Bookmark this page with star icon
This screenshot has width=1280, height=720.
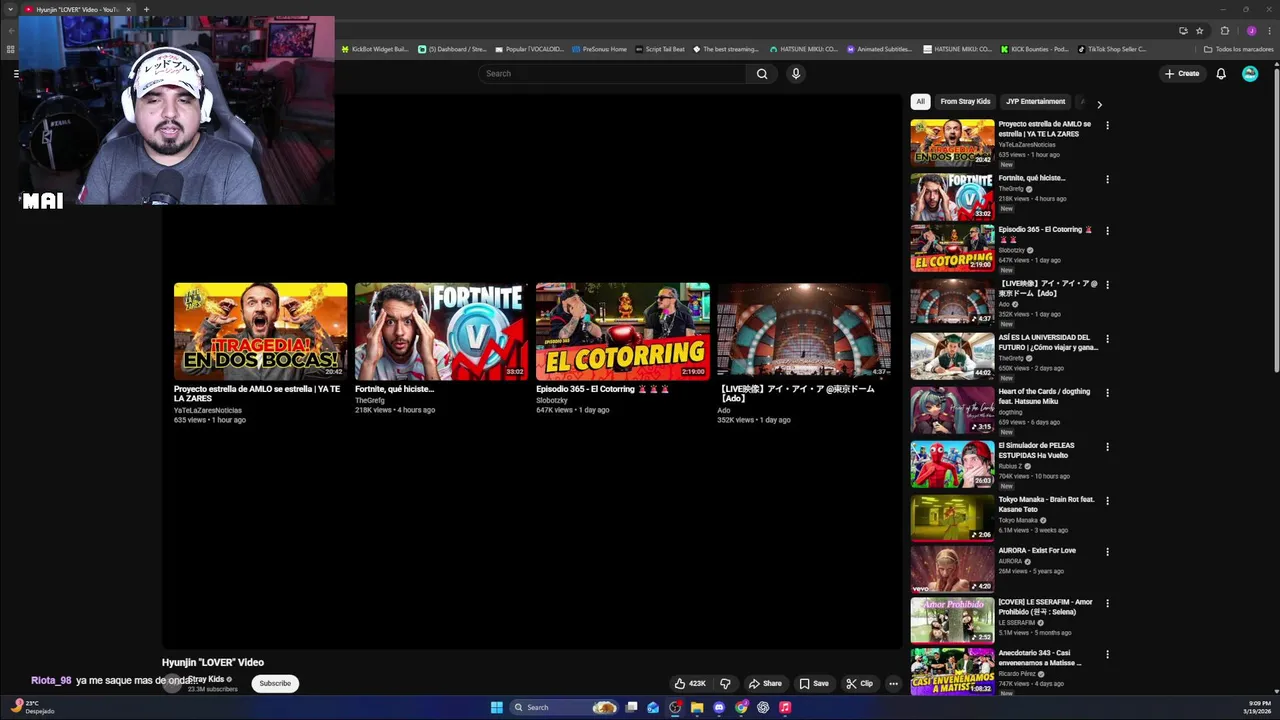click(1200, 30)
